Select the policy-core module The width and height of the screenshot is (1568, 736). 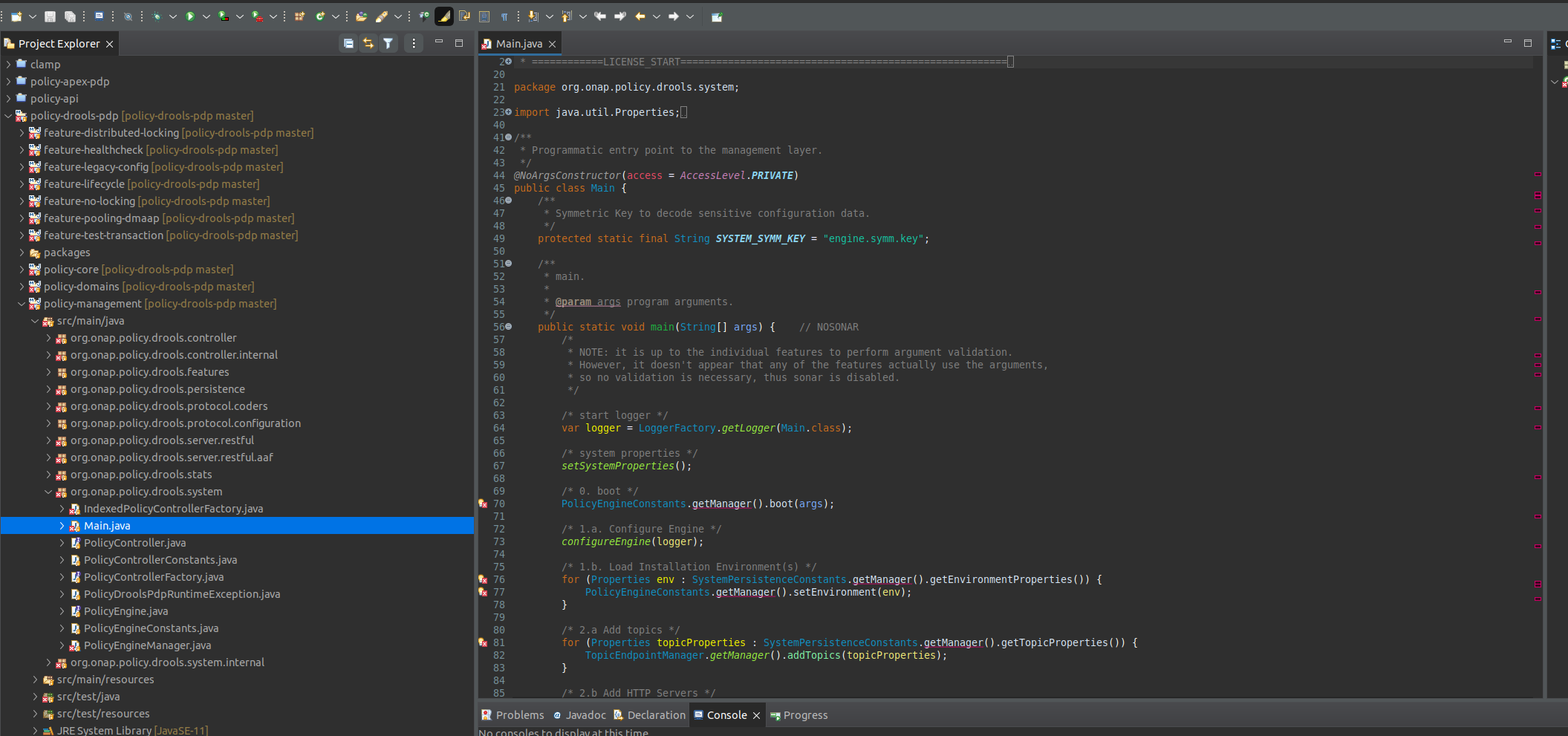[71, 270]
